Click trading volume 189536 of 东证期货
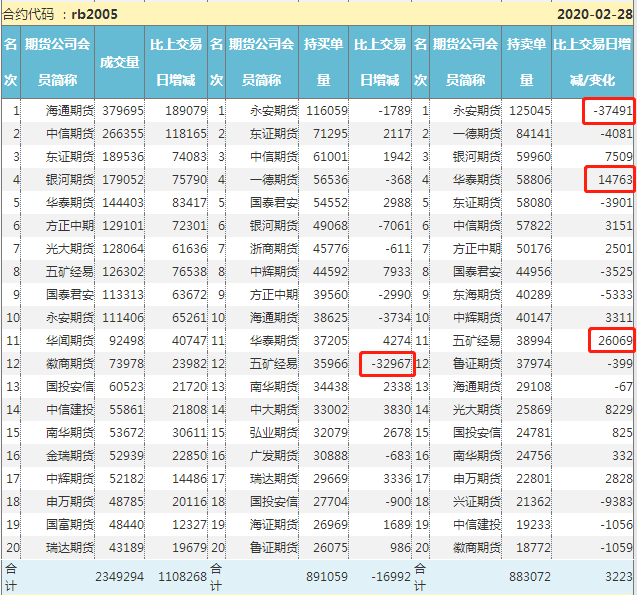This screenshot has width=637, height=595. (123, 156)
